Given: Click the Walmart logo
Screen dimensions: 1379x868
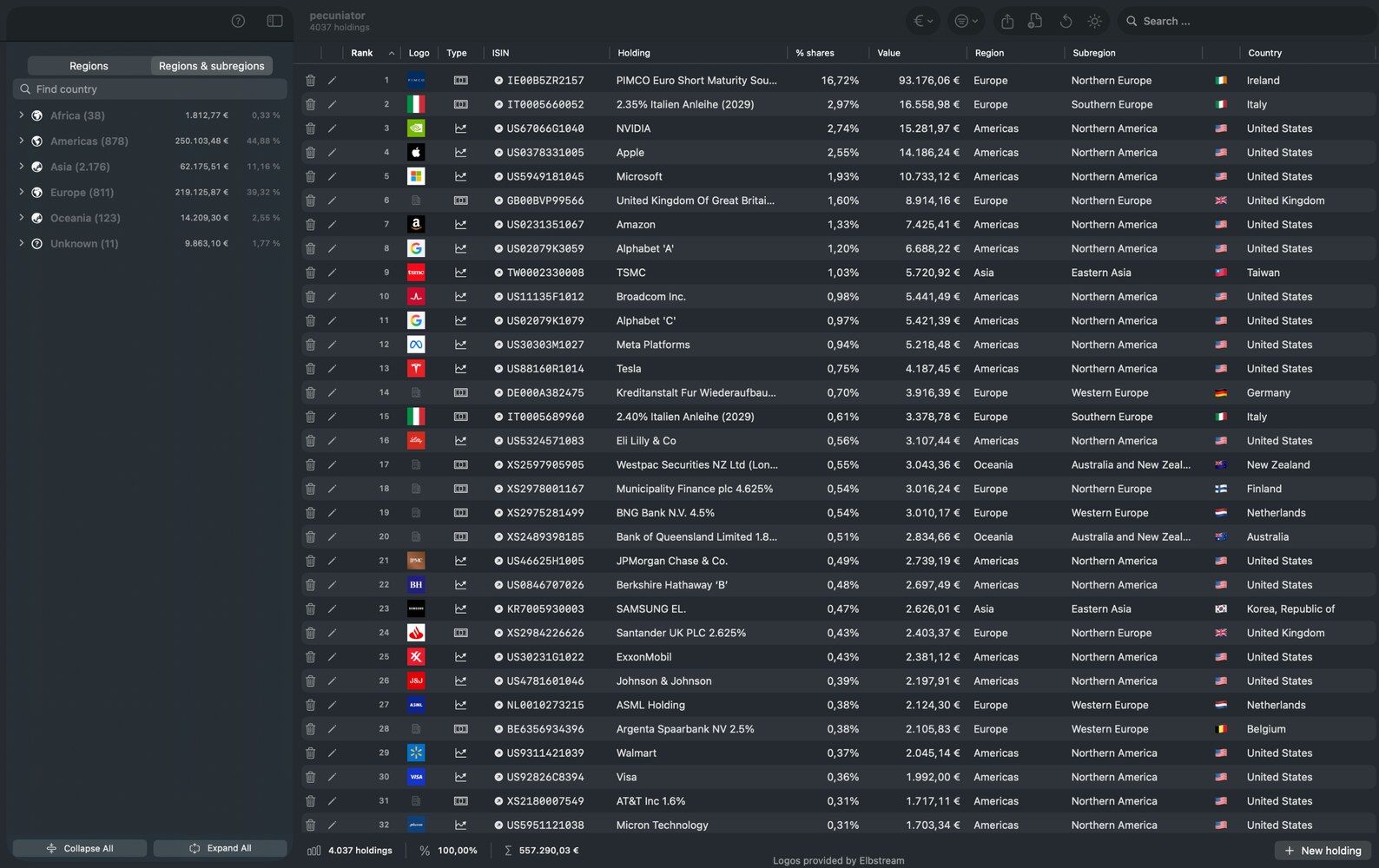Looking at the screenshot, I should click(416, 753).
